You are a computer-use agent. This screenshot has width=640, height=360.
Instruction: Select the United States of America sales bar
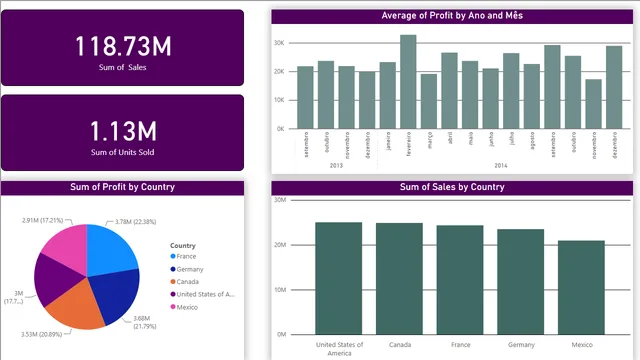pyautogui.click(x=338, y=278)
